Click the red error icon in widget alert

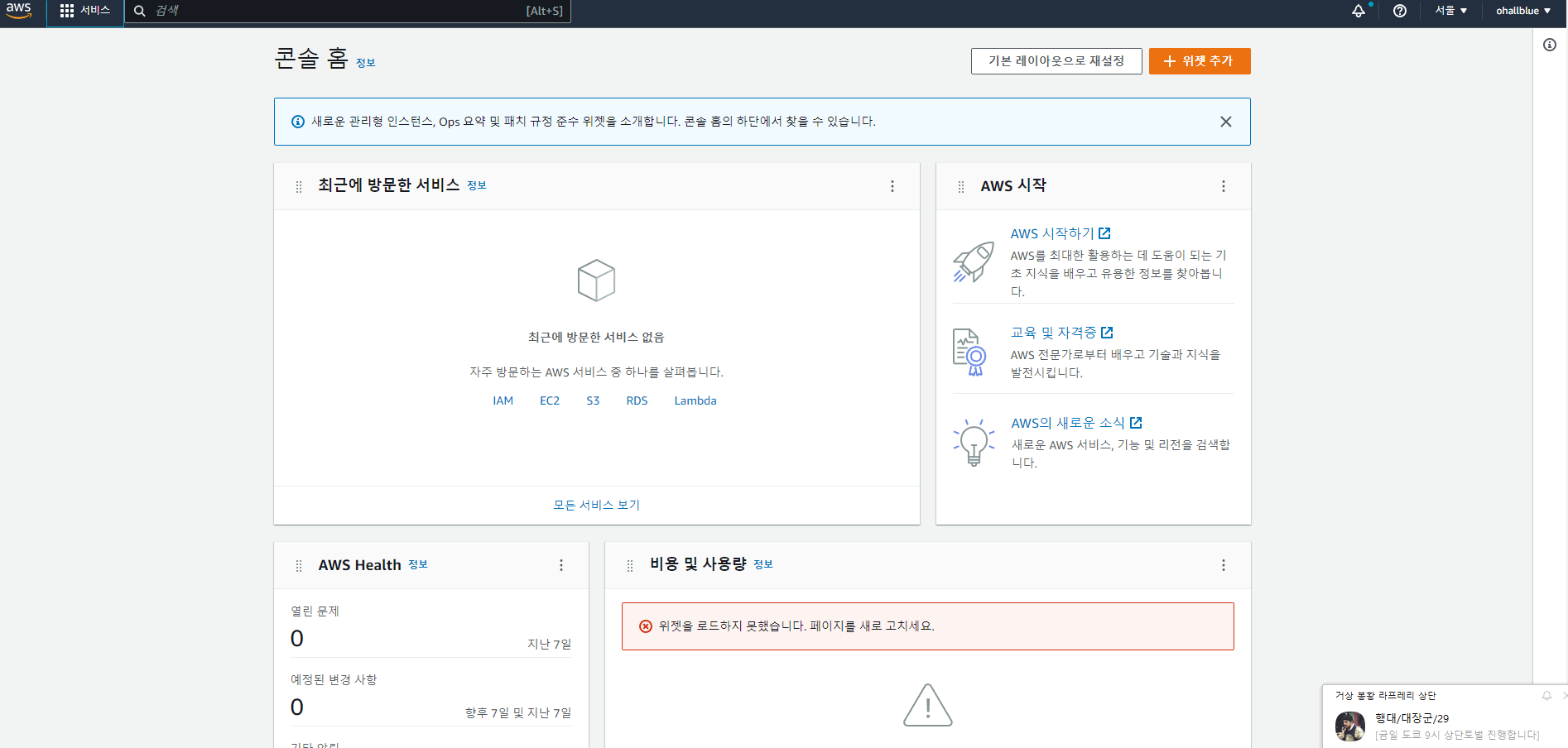pyautogui.click(x=646, y=626)
